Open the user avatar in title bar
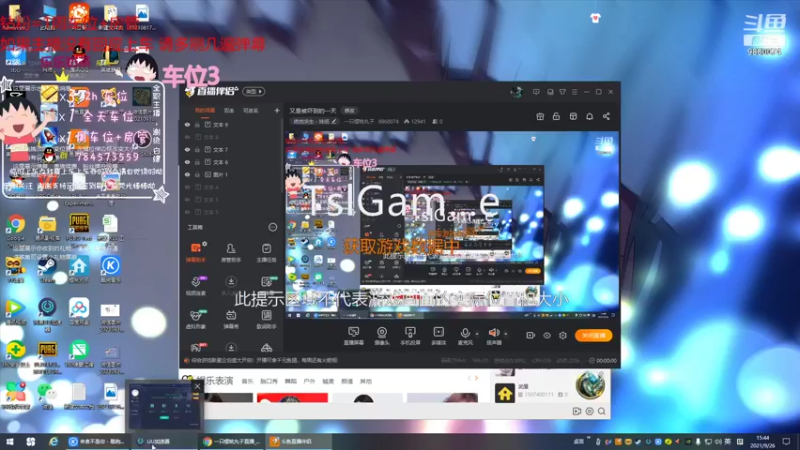This screenshot has width=800, height=450. click(x=516, y=92)
